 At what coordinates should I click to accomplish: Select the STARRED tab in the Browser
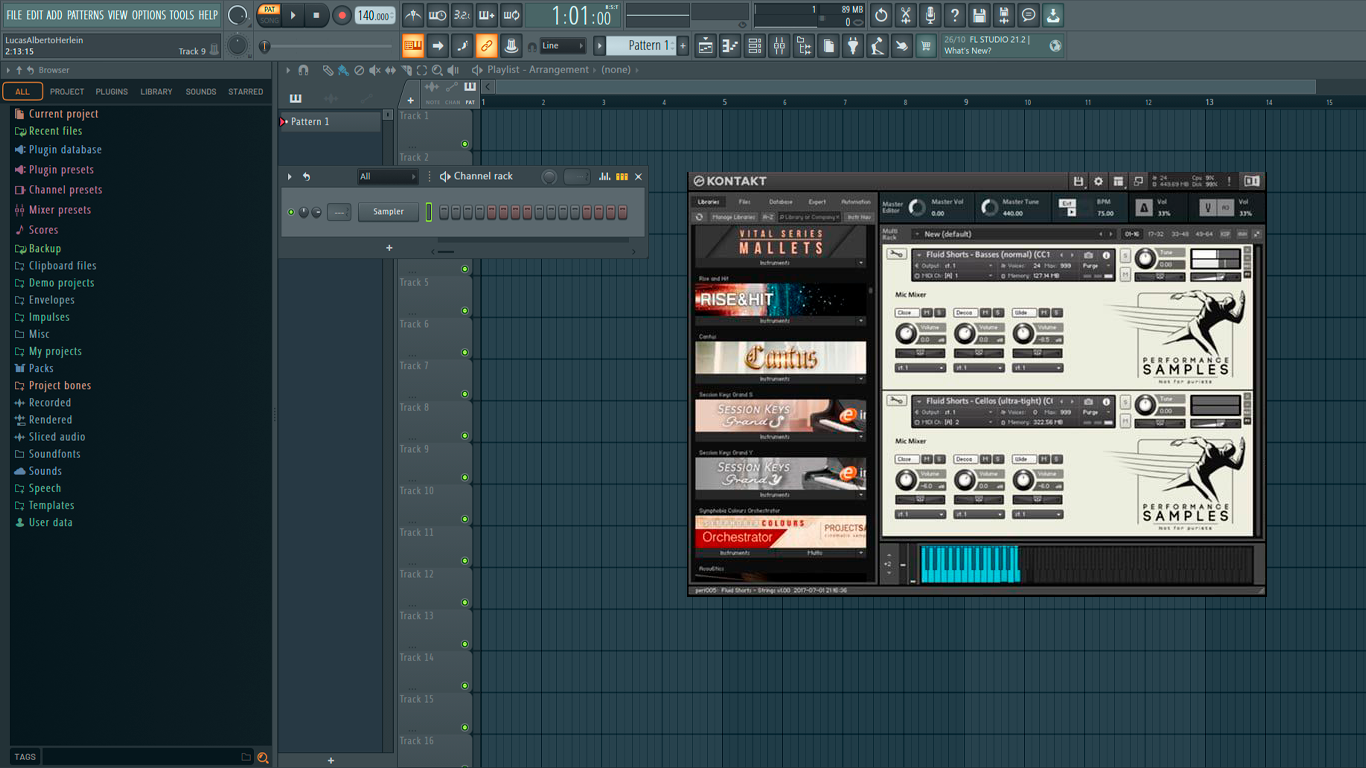tap(246, 91)
